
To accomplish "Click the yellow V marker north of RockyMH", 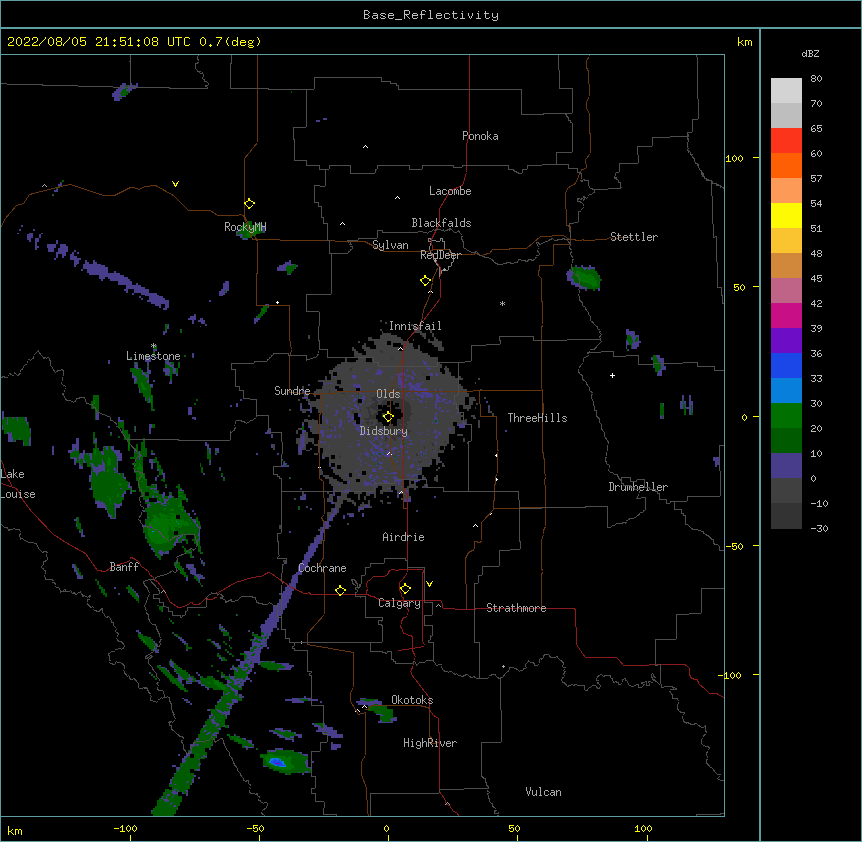I will (175, 184).
